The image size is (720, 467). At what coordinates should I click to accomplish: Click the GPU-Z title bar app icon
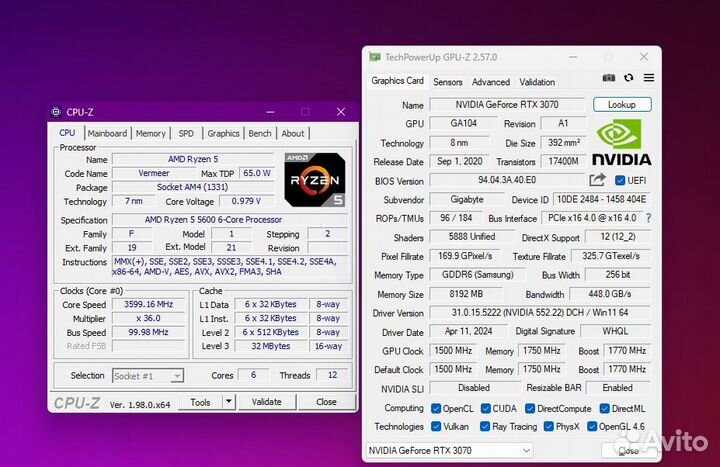pyautogui.click(x=375, y=57)
